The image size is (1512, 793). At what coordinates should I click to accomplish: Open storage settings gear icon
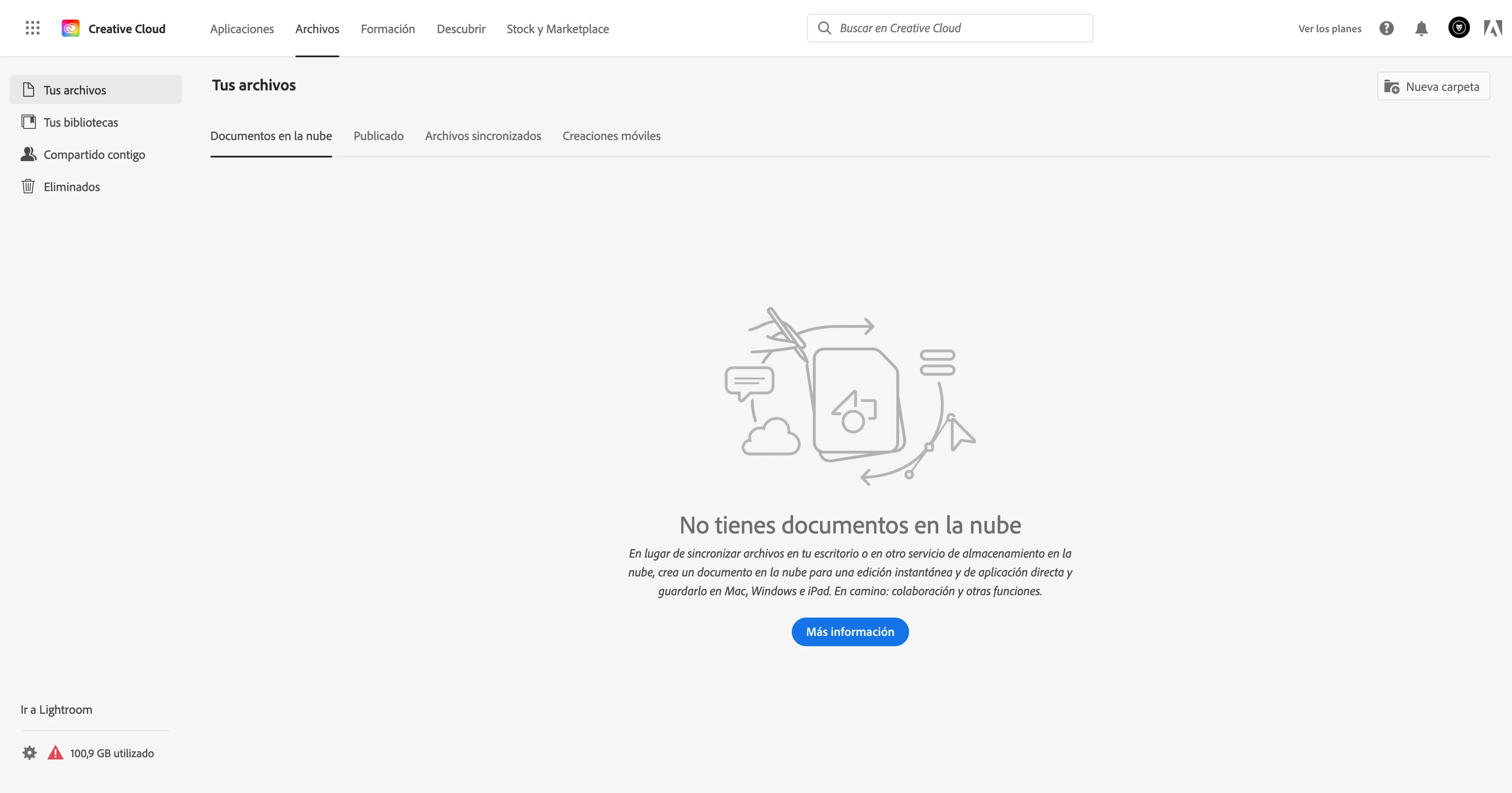(30, 752)
